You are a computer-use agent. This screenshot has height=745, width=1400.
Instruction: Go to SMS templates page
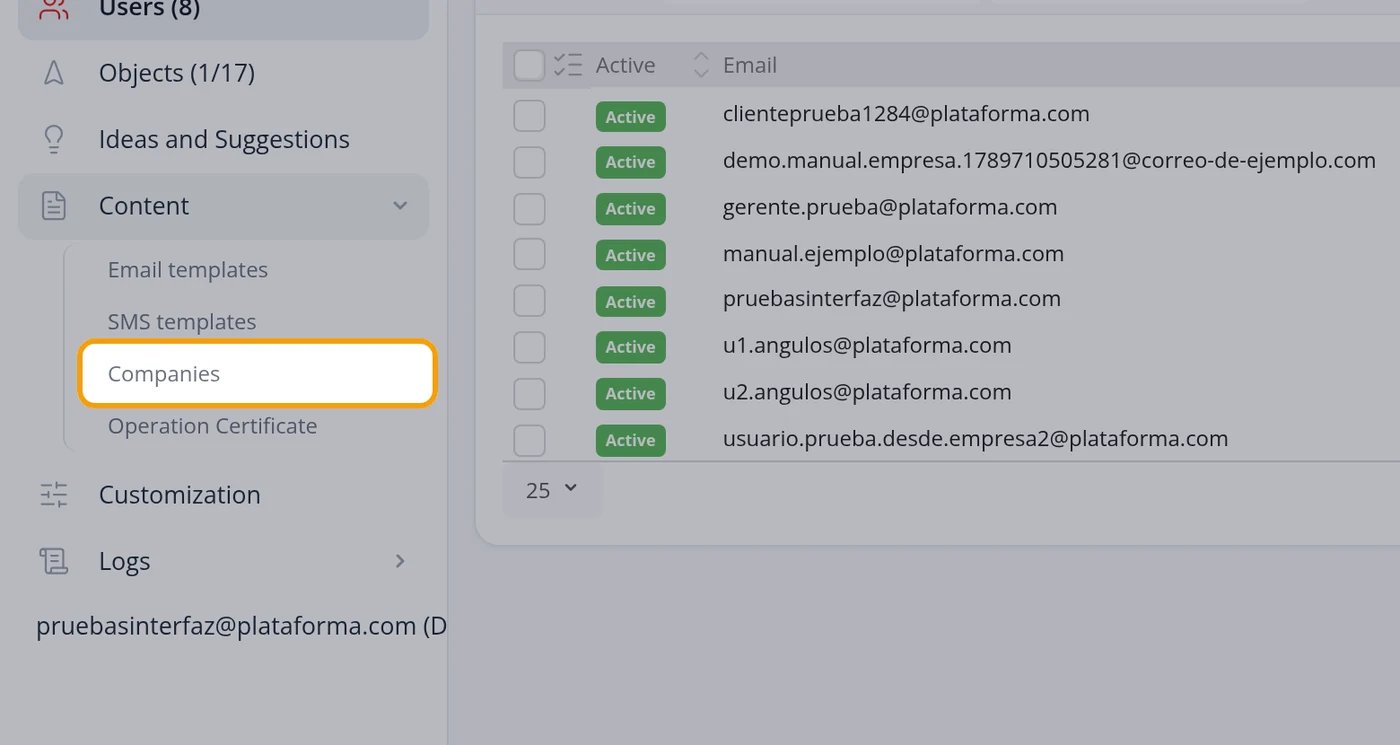182,322
